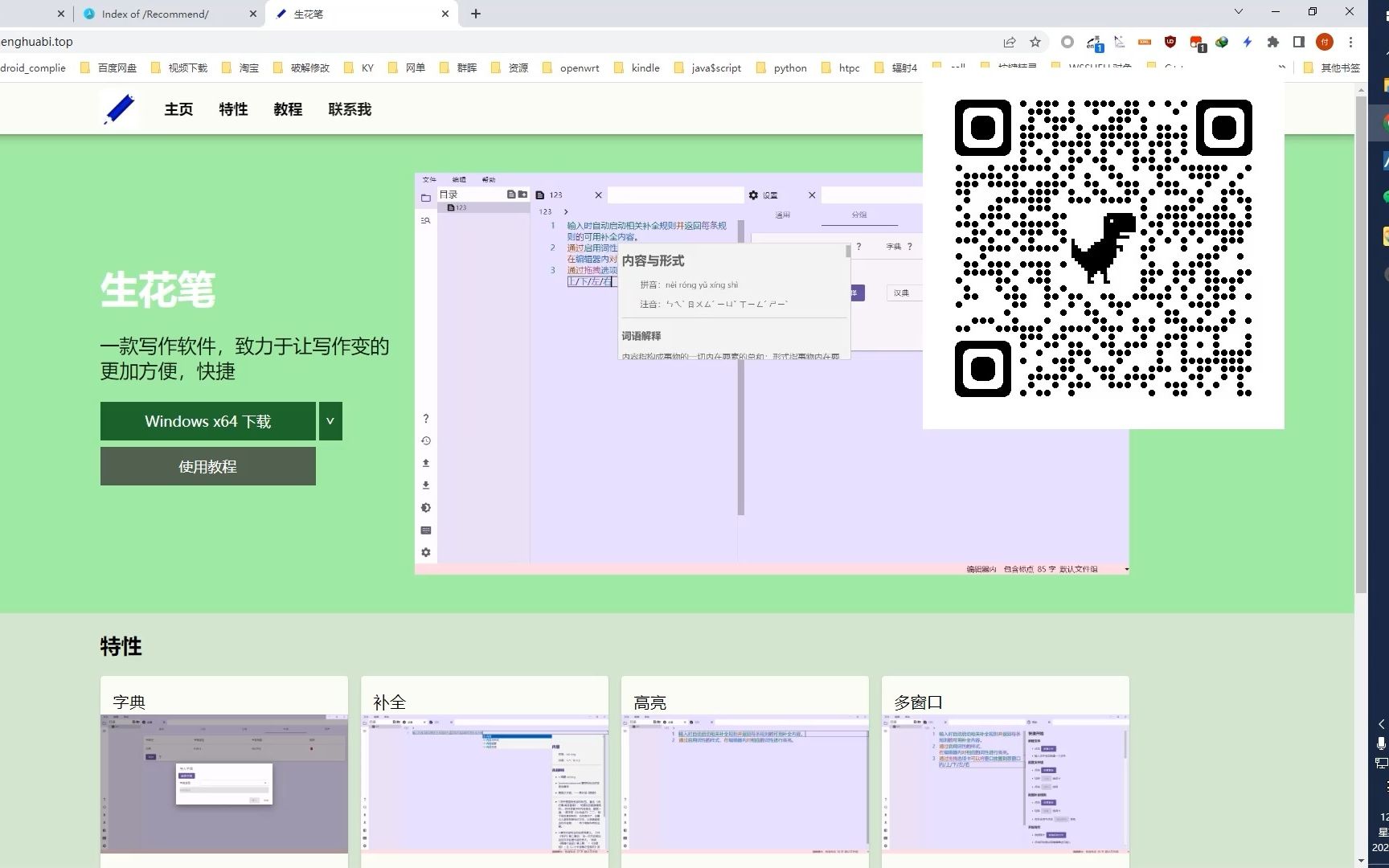
Task: Open the kindle bookmark folder
Action: pos(636,68)
